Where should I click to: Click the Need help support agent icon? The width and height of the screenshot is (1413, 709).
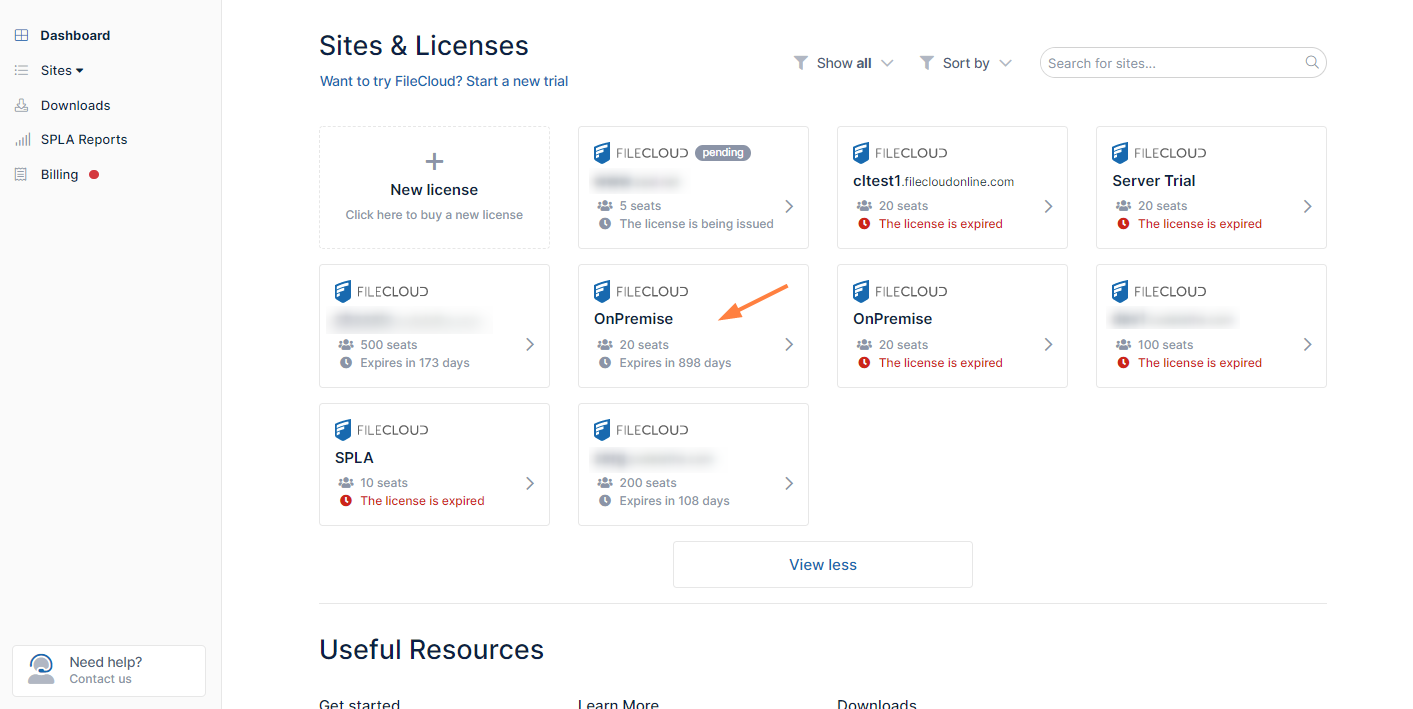[41, 669]
